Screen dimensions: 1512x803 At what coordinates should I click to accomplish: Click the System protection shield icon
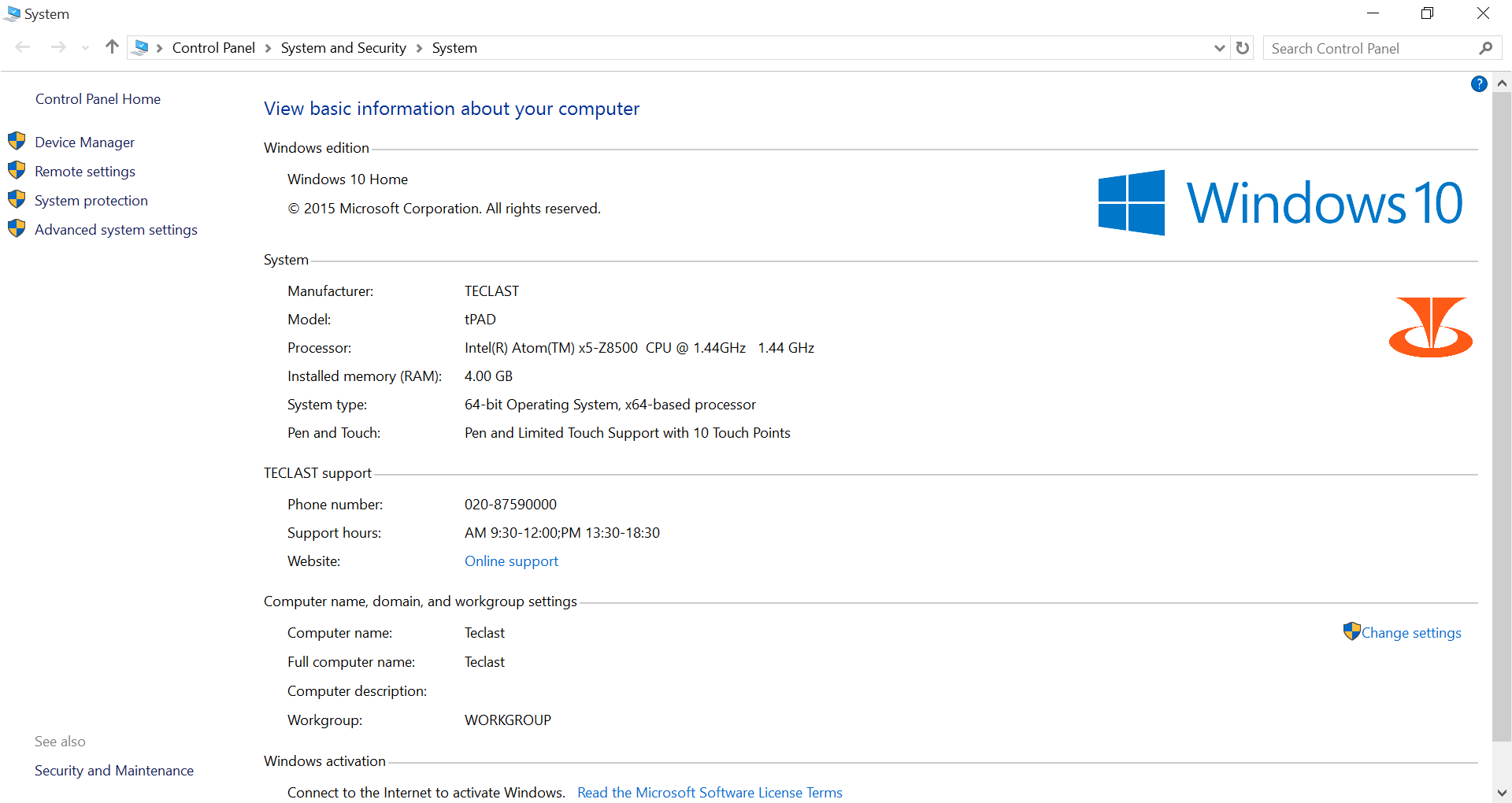tap(17, 200)
